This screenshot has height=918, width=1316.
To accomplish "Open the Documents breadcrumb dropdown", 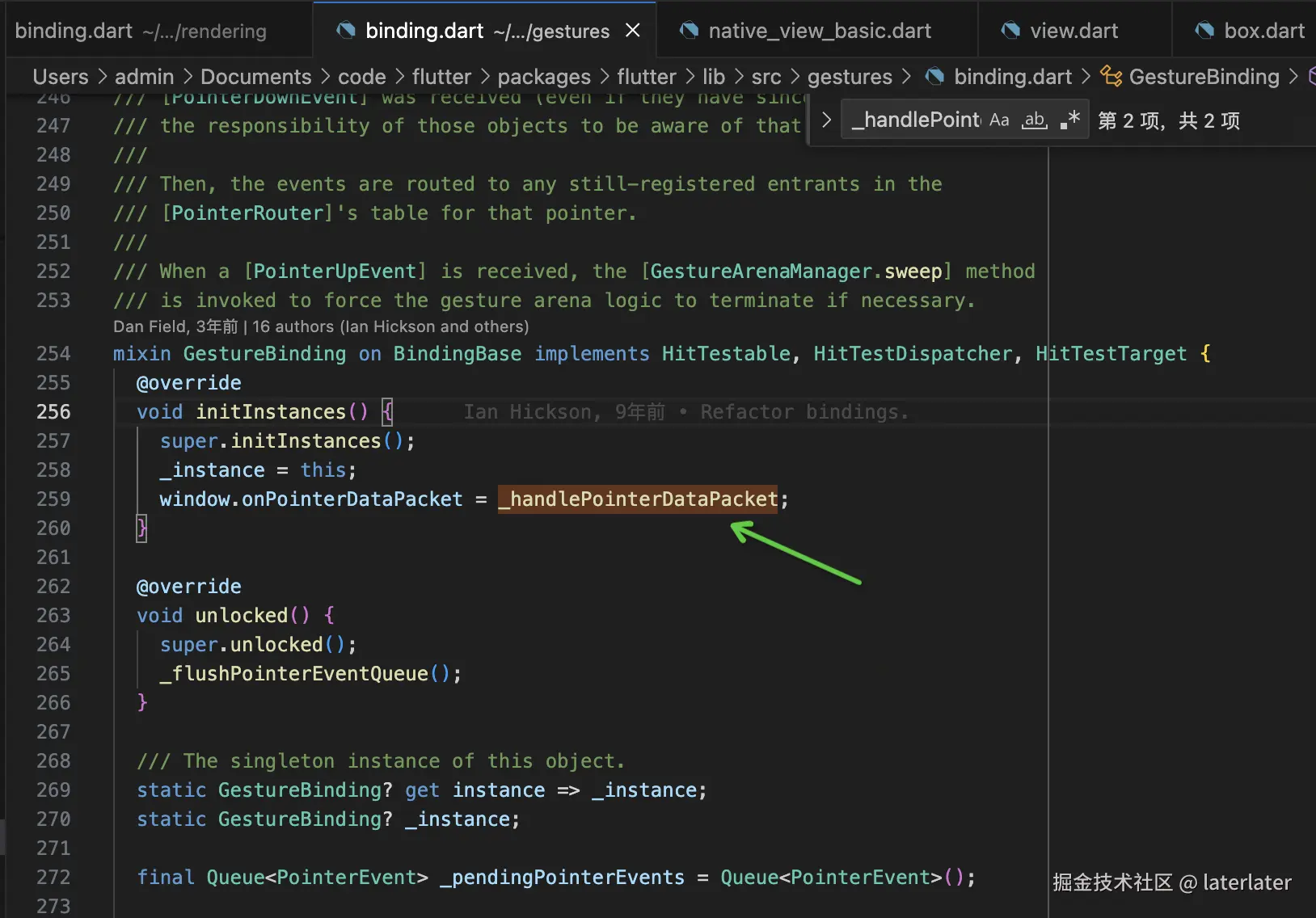I will pos(255,77).
